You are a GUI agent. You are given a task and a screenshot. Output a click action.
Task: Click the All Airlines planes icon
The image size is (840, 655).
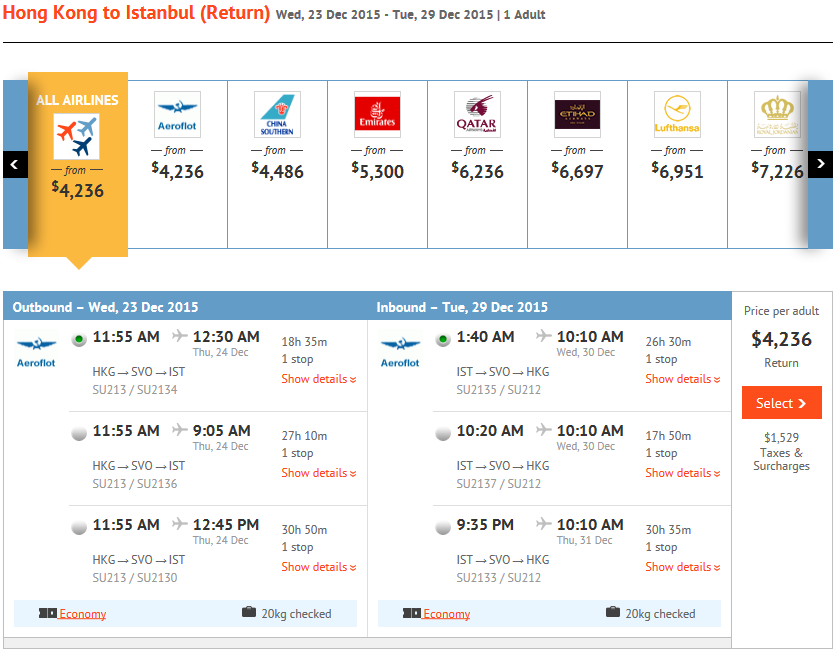click(x=77, y=136)
